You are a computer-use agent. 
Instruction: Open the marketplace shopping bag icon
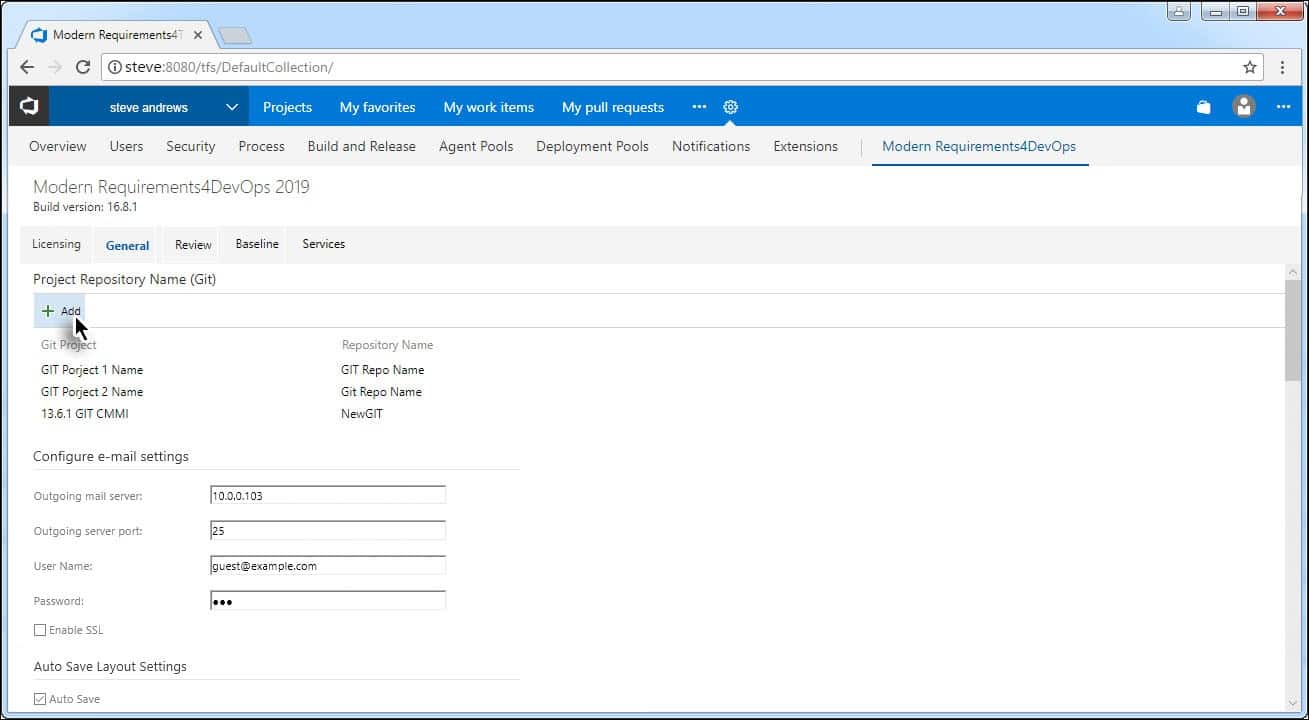[x=1204, y=107]
